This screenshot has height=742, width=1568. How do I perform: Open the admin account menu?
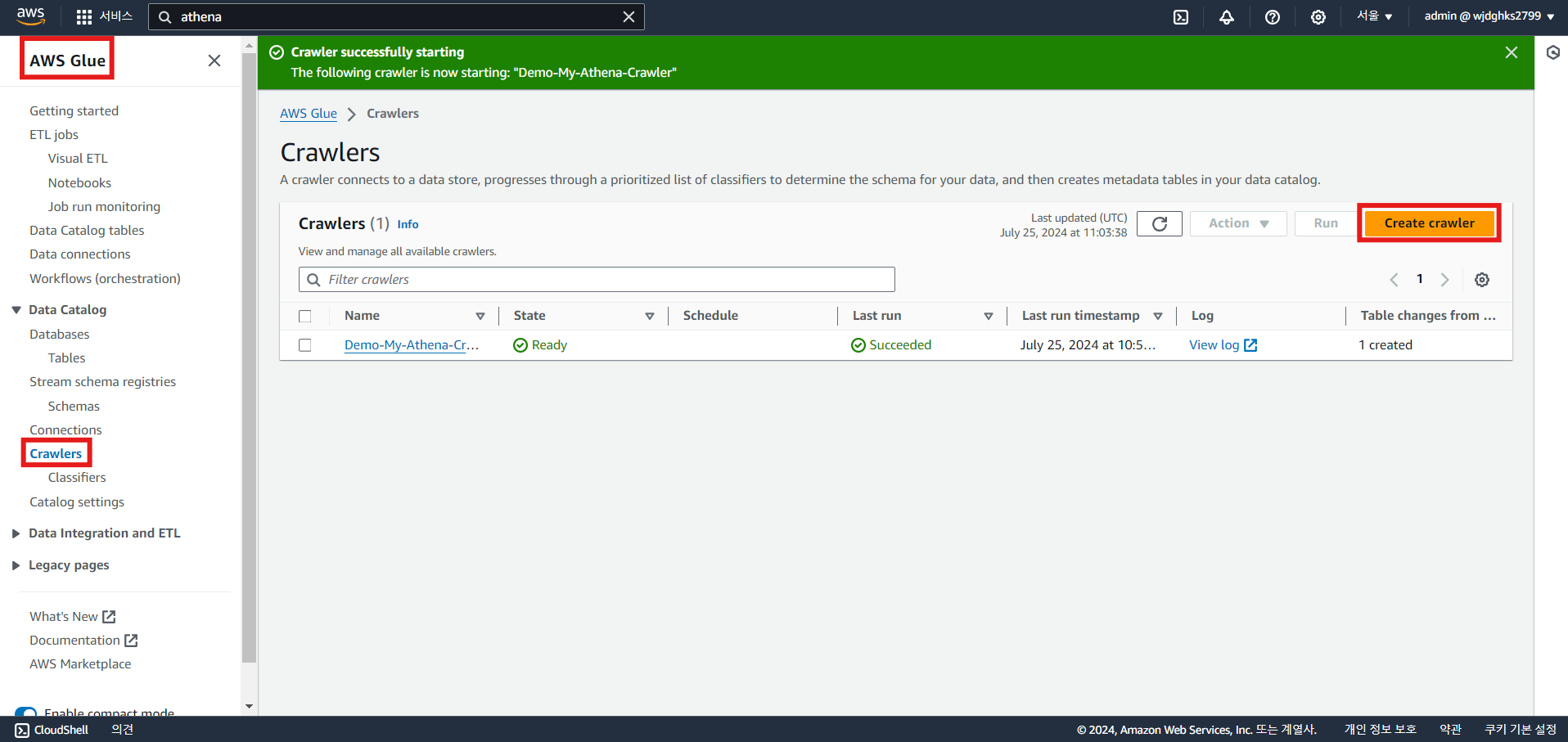tap(1489, 16)
